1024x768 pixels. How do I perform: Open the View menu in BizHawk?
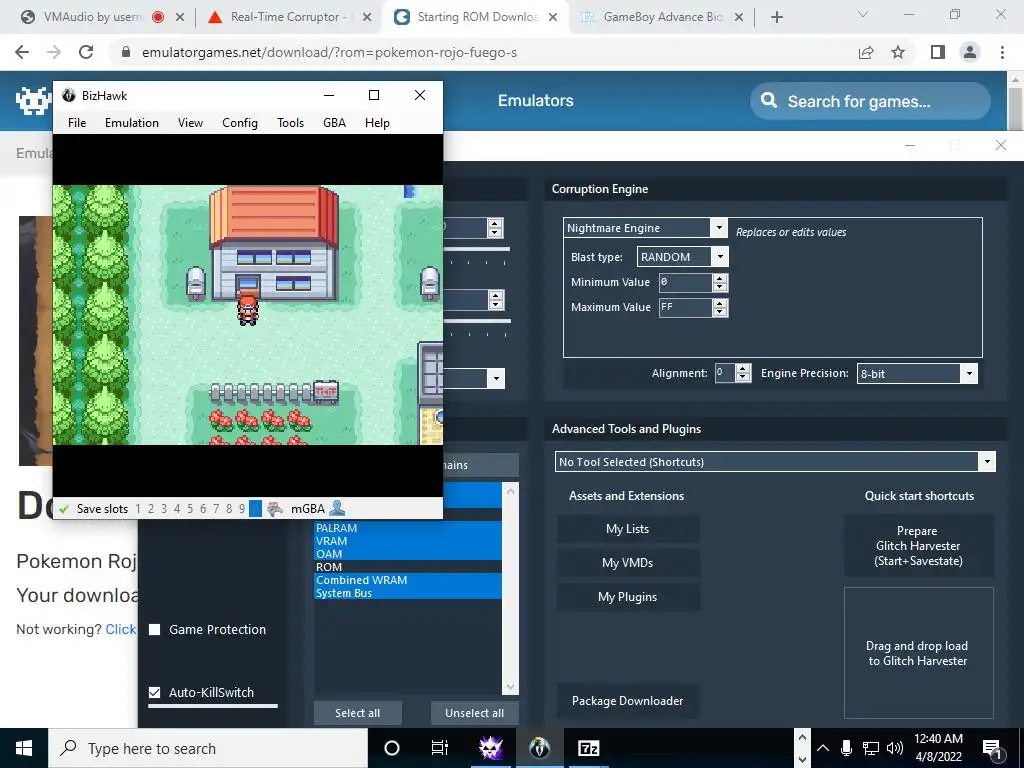tap(190, 123)
